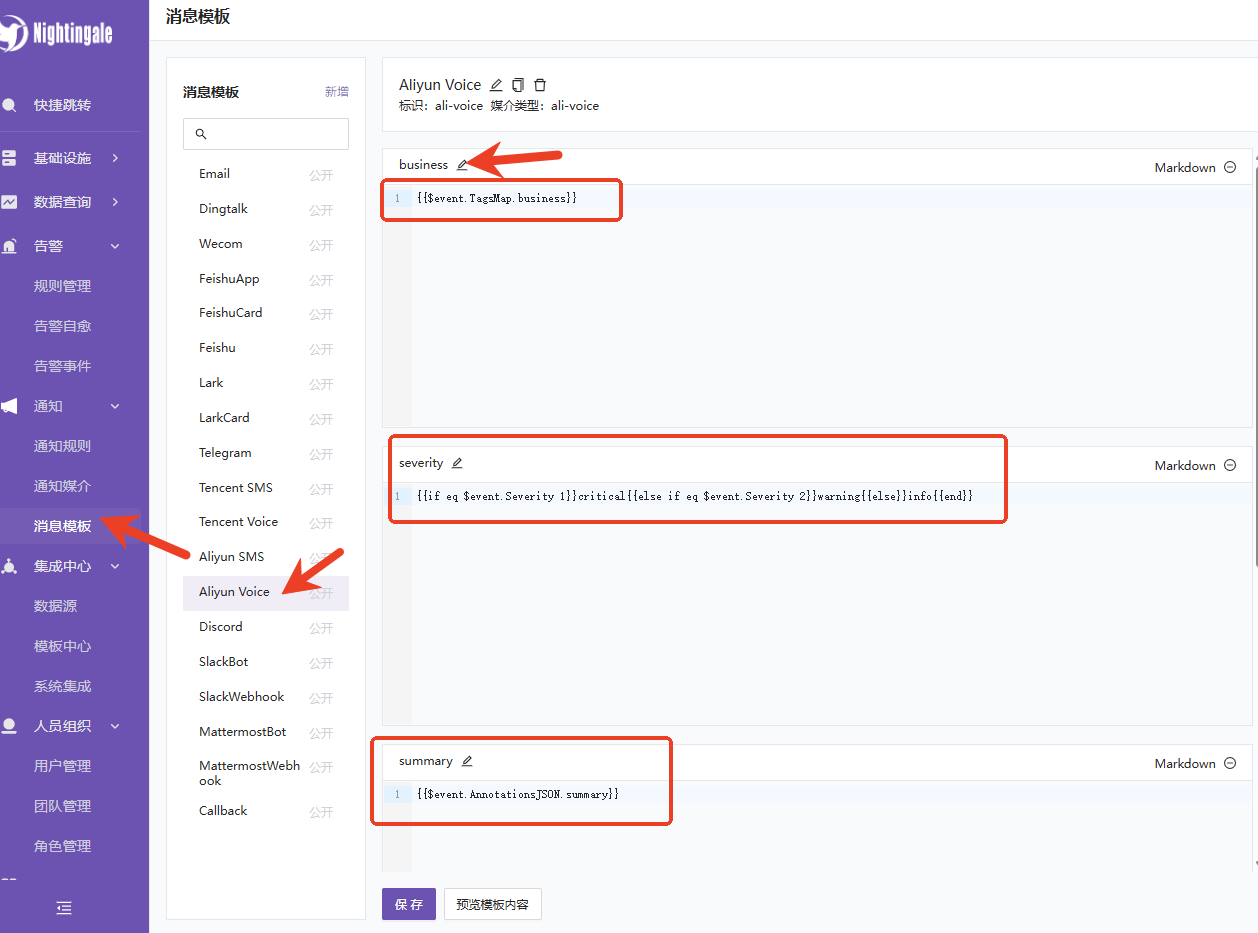Viewport: 1258px width, 933px height.
Task: Collapse the sidebar using bottom menu icon
Action: tap(64, 908)
